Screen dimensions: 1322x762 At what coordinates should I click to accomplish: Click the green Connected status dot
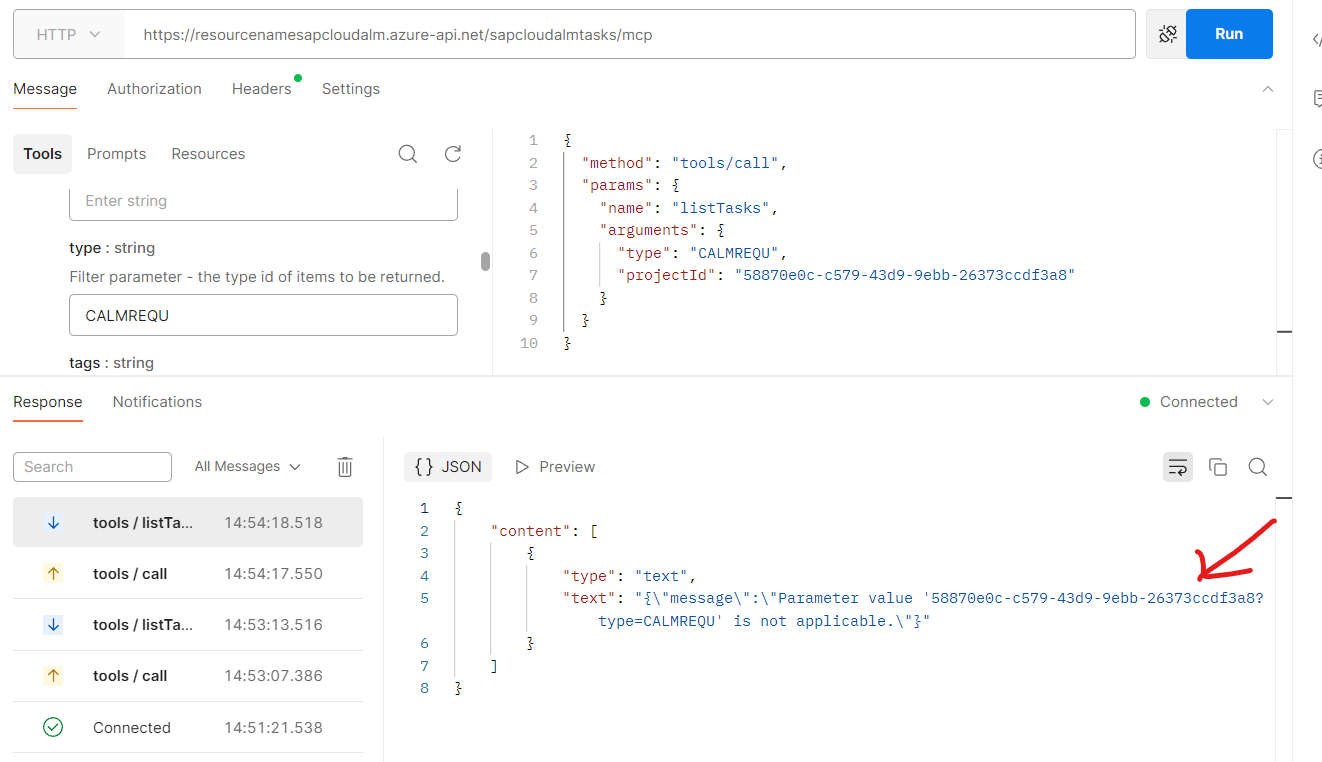tap(1145, 401)
